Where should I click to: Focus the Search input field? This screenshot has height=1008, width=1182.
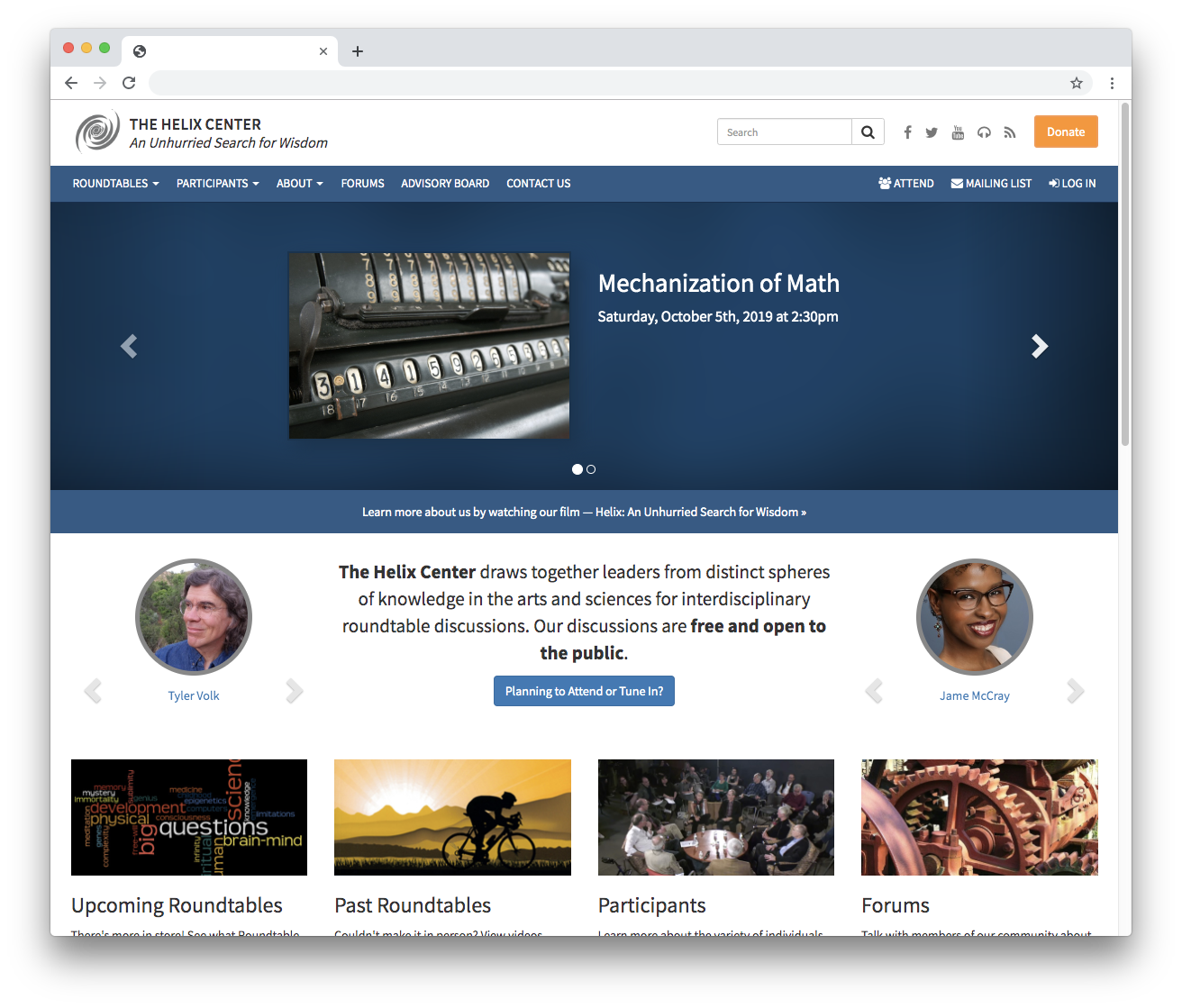[785, 132]
